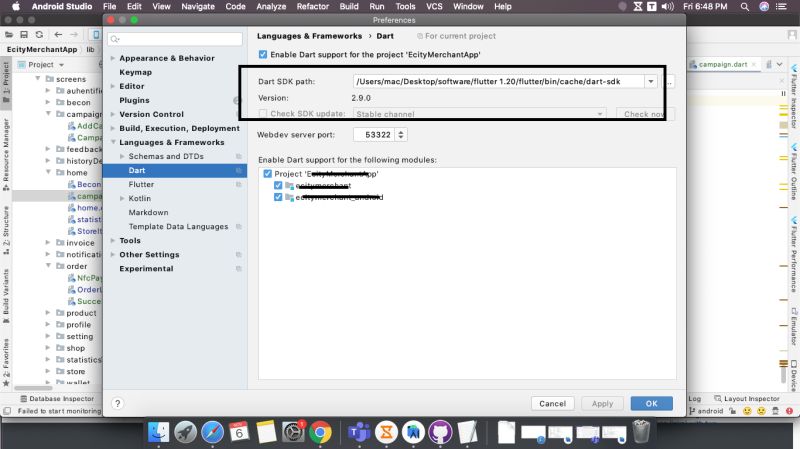The height and width of the screenshot is (449, 800).
Task: Toggle Enable Dart support checkbox
Action: tap(263, 54)
